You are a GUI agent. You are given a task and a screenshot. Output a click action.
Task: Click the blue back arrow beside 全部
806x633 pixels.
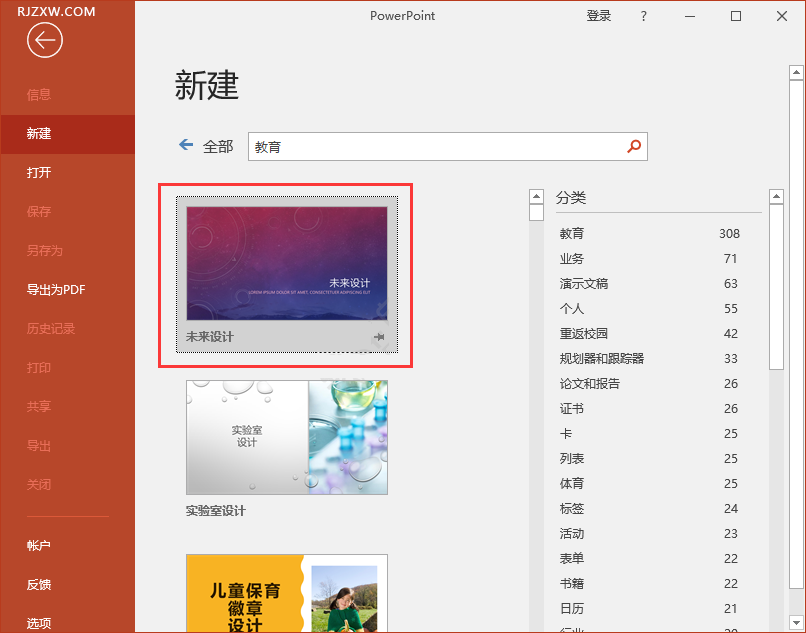click(x=185, y=145)
